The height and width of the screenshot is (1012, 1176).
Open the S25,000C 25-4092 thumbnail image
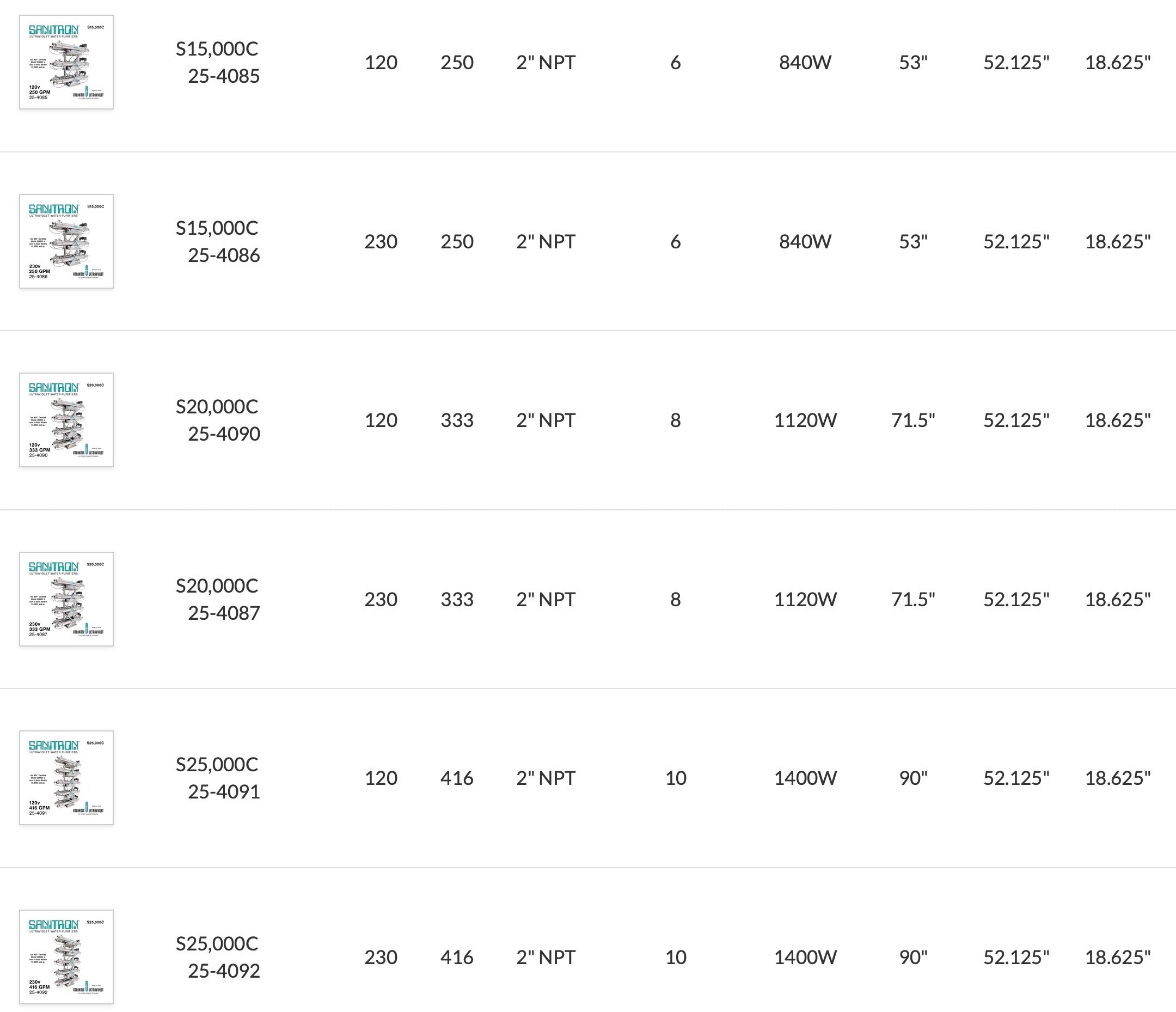pyautogui.click(x=66, y=957)
